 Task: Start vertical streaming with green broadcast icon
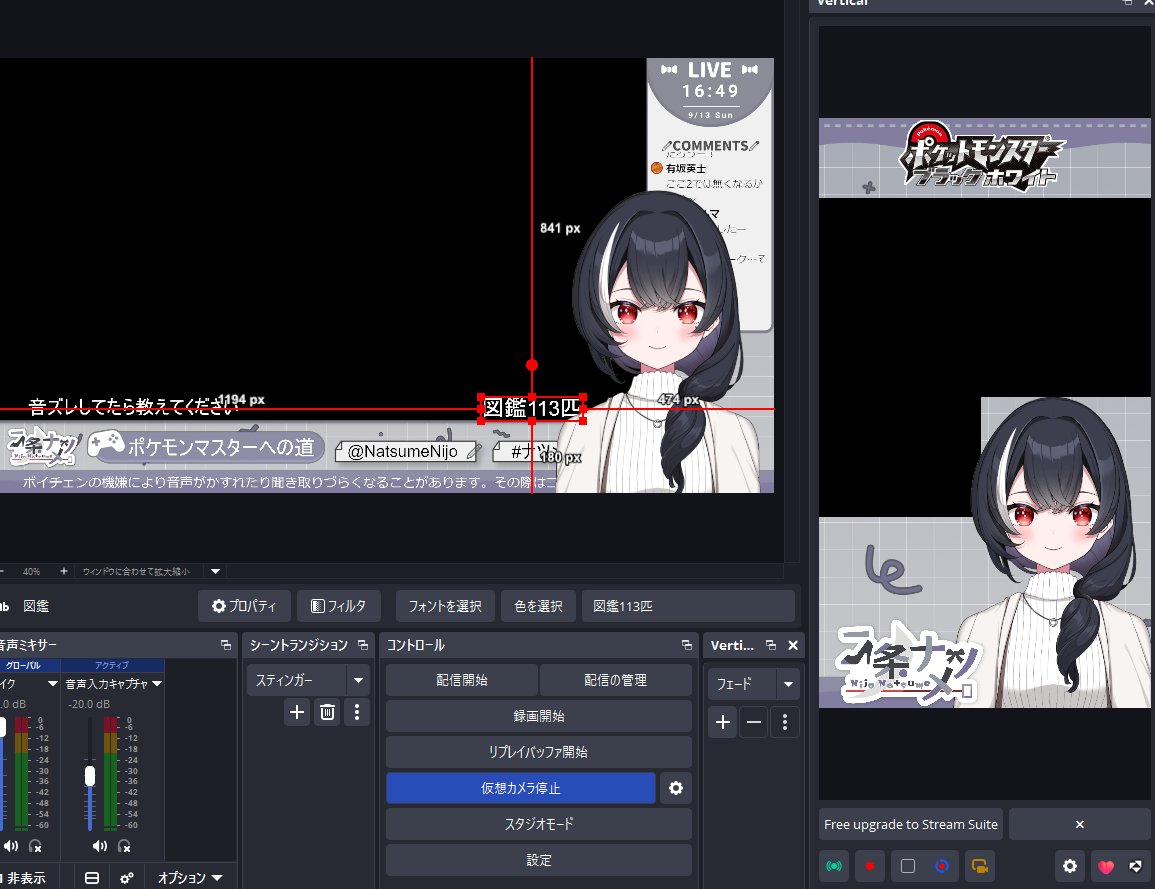pos(834,866)
